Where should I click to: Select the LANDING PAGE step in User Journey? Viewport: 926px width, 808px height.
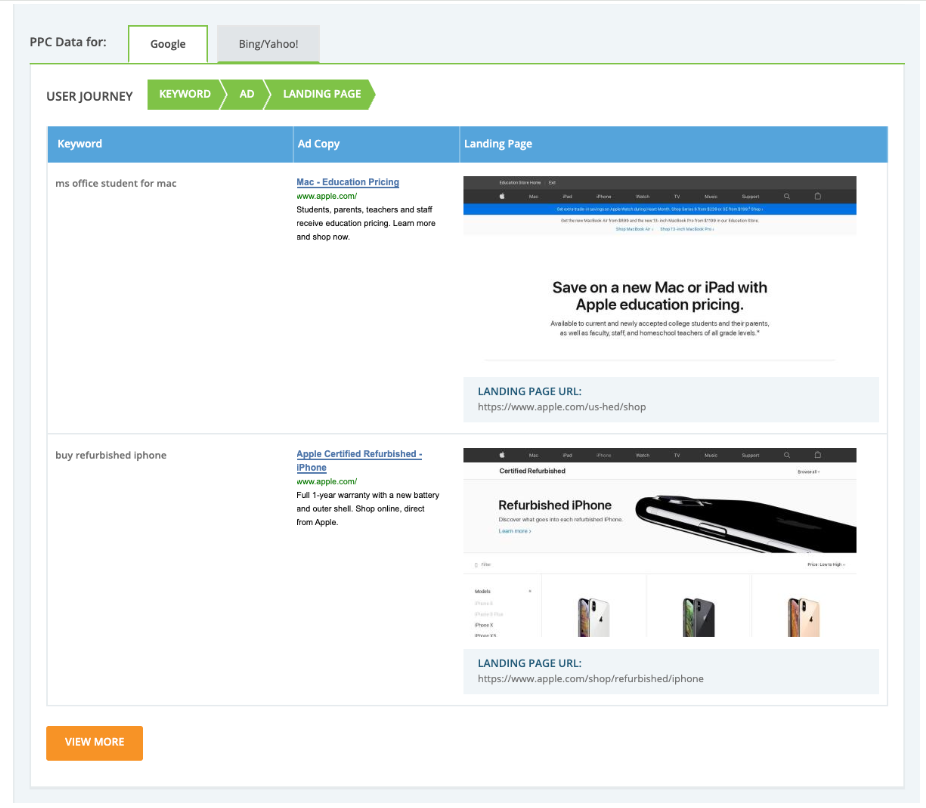point(321,94)
